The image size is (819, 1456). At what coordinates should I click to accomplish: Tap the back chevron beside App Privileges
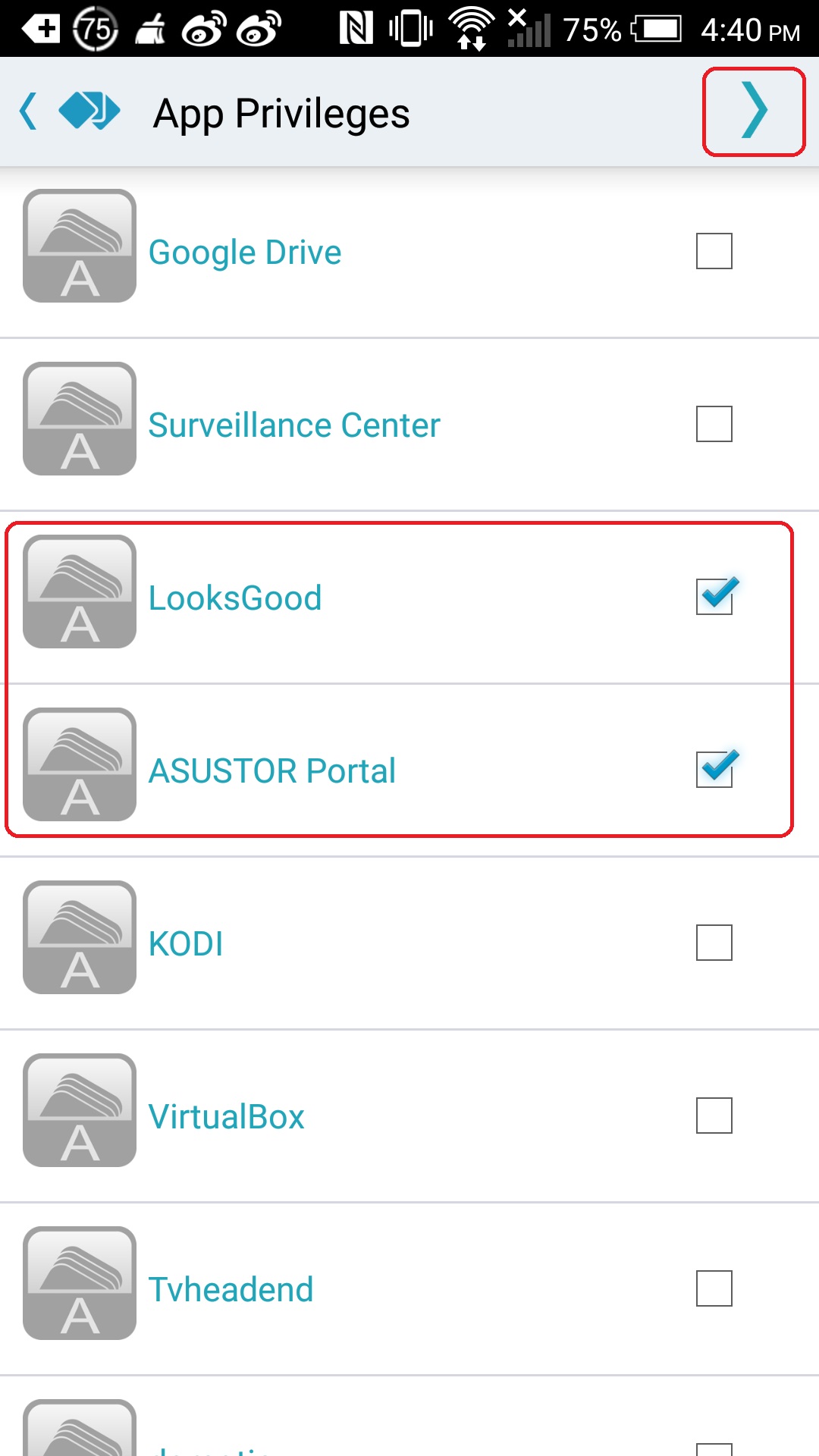click(x=28, y=111)
